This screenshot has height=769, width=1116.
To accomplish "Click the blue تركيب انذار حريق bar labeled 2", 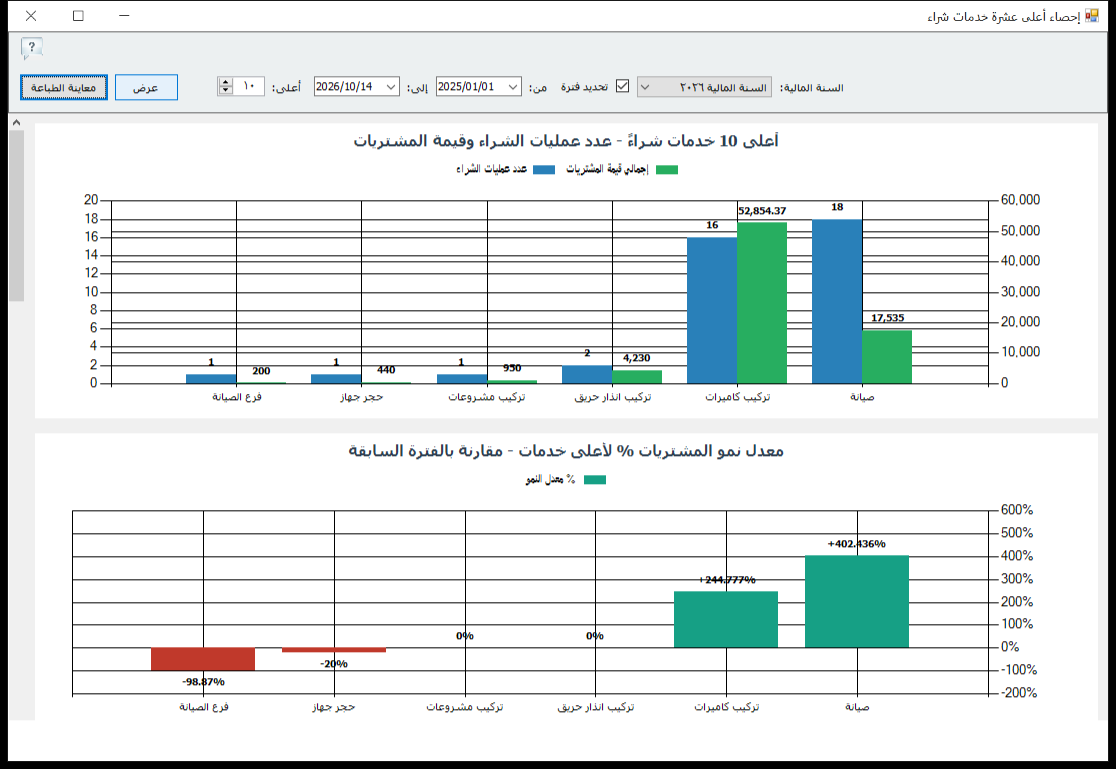I will pyautogui.click(x=587, y=375).
